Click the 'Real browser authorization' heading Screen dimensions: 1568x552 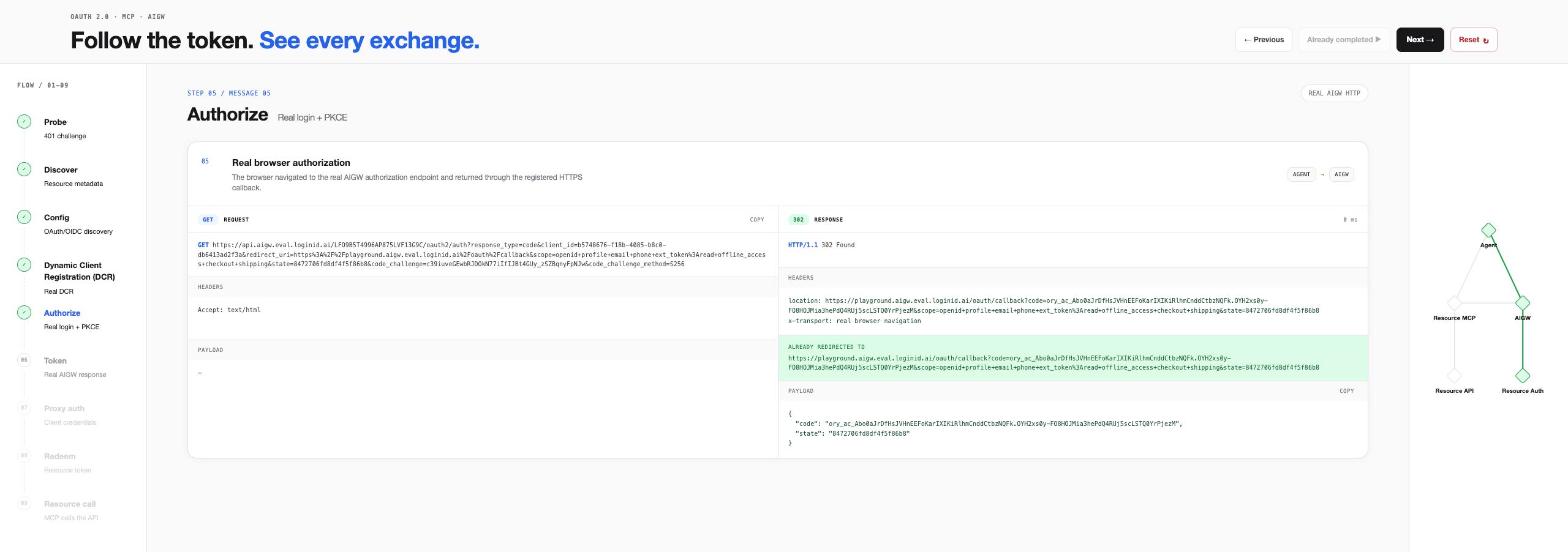291,162
